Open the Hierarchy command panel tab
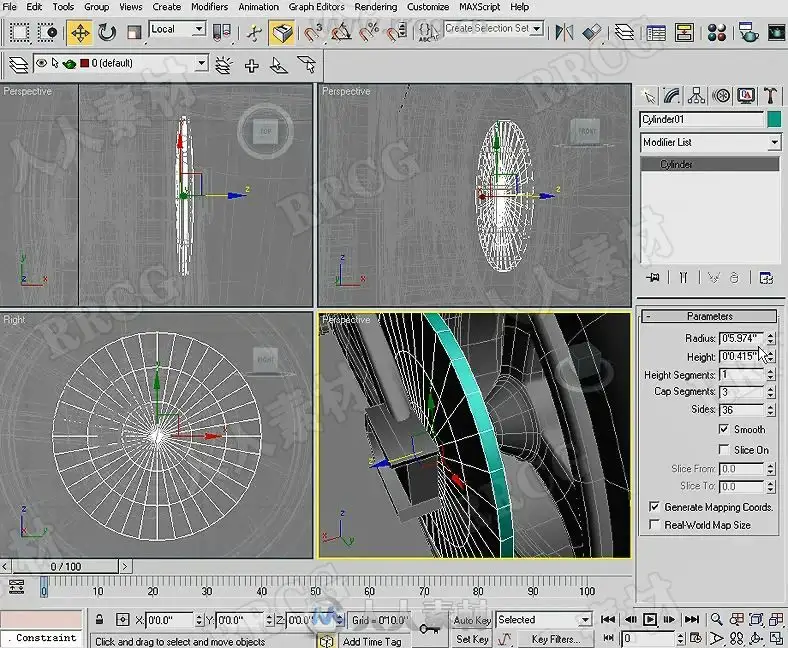The width and height of the screenshot is (788, 648). (698, 96)
